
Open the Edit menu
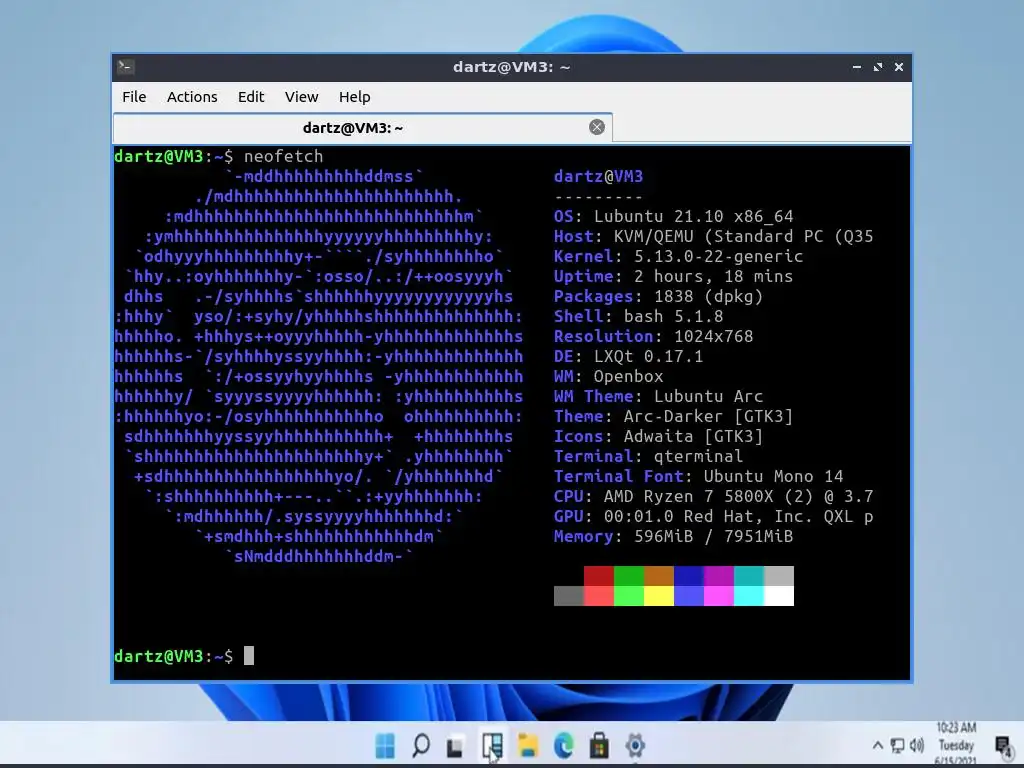251,97
